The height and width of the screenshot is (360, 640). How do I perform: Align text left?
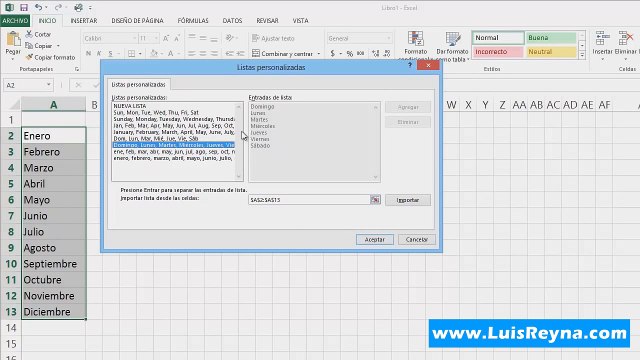[x=192, y=53]
